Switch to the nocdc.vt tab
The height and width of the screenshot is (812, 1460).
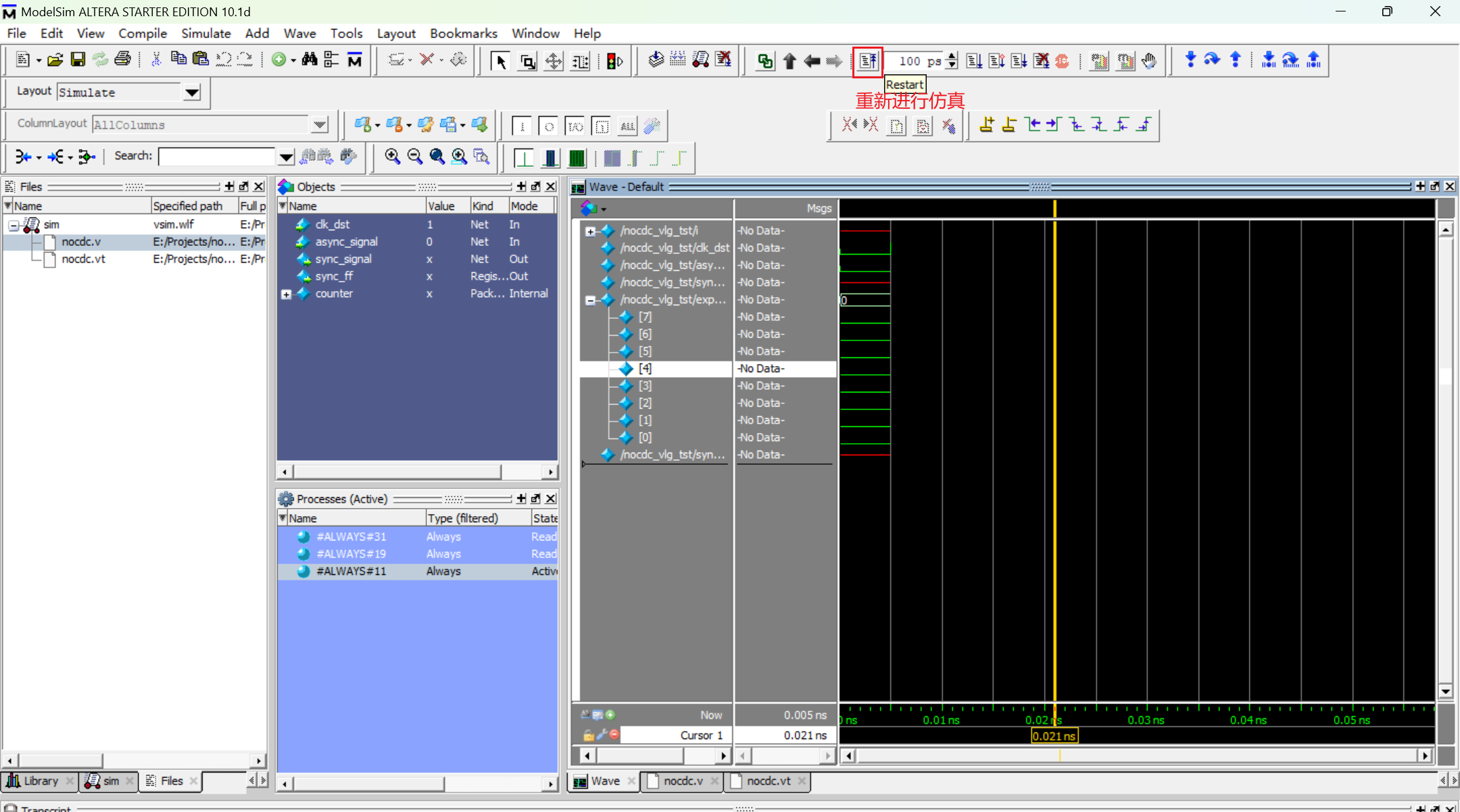coord(768,781)
